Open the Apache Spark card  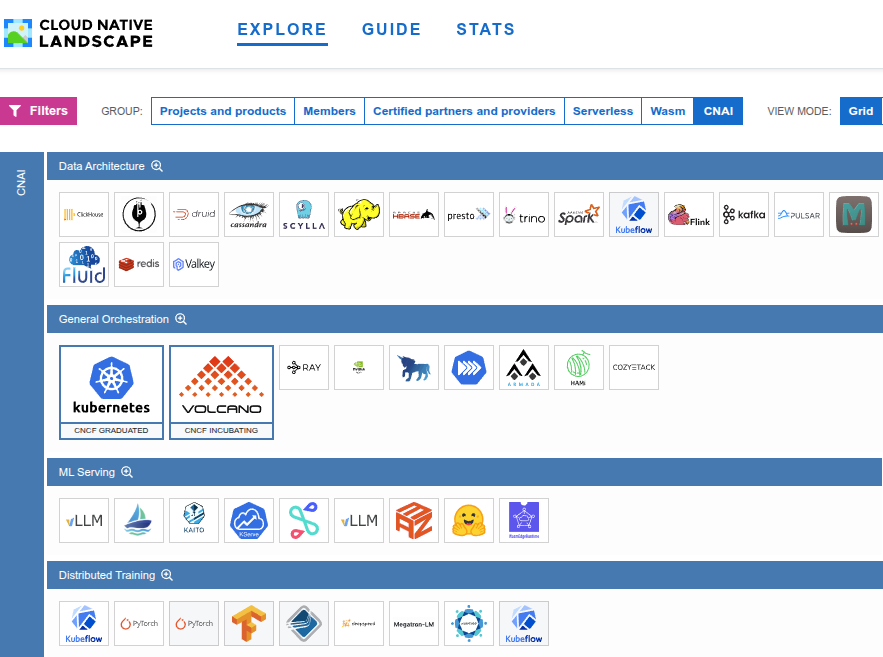click(x=579, y=214)
